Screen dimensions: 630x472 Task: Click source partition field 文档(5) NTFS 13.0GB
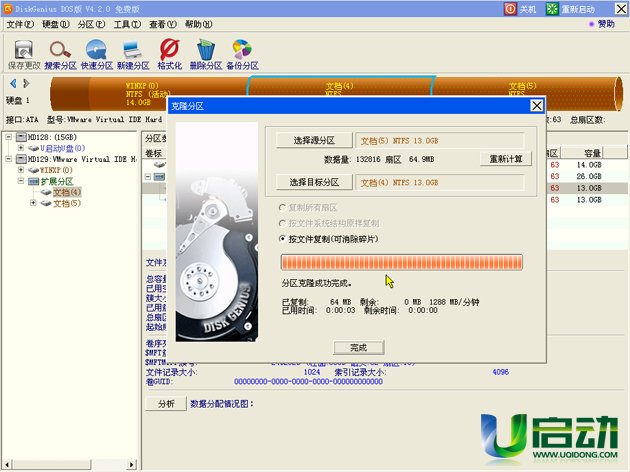[440, 141]
